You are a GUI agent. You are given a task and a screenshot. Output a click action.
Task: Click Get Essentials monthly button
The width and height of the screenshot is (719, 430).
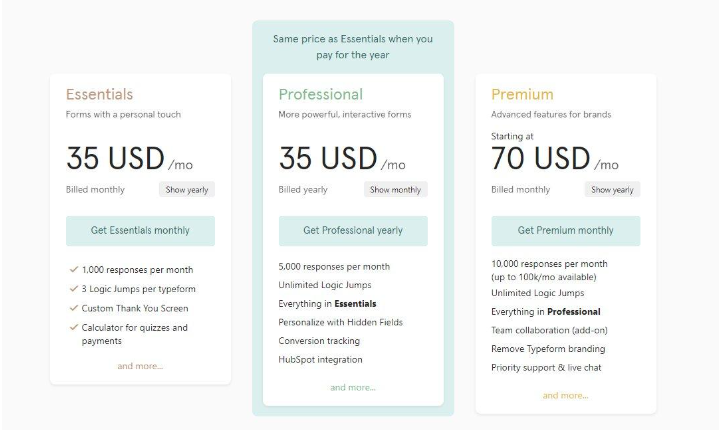tap(140, 231)
